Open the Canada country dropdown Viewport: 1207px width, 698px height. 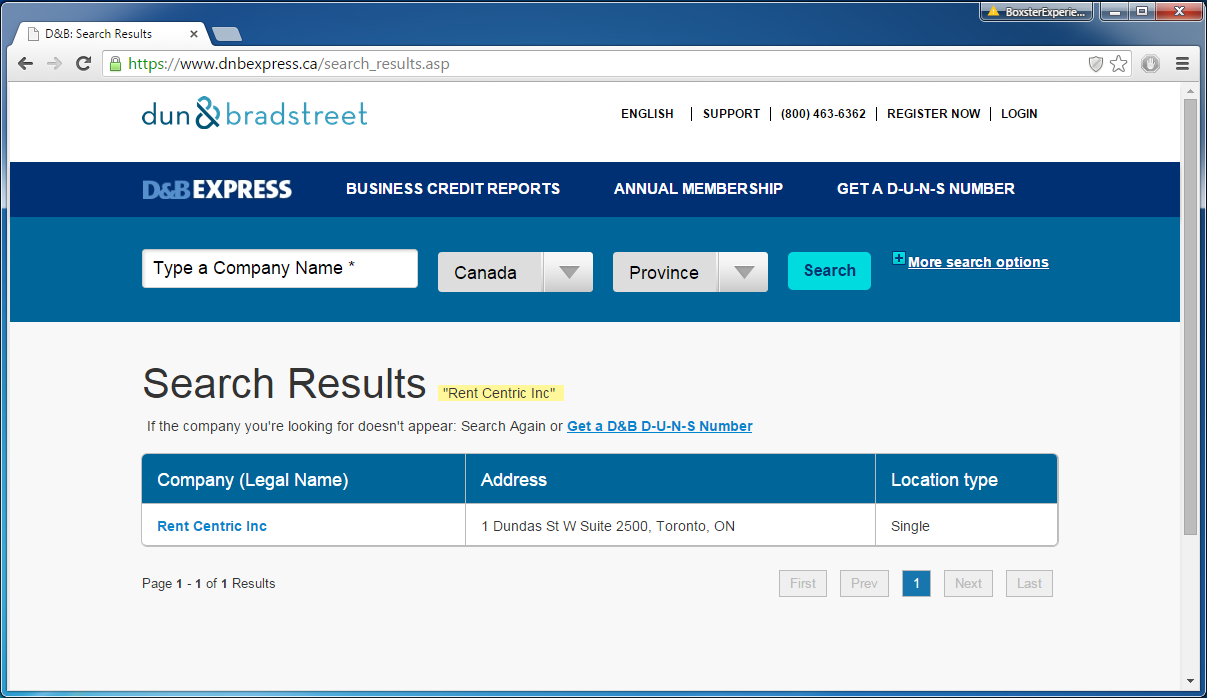(x=515, y=272)
